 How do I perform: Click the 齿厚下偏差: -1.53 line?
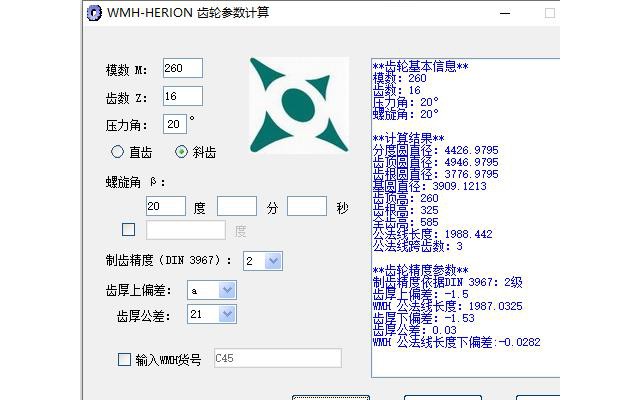(424, 318)
